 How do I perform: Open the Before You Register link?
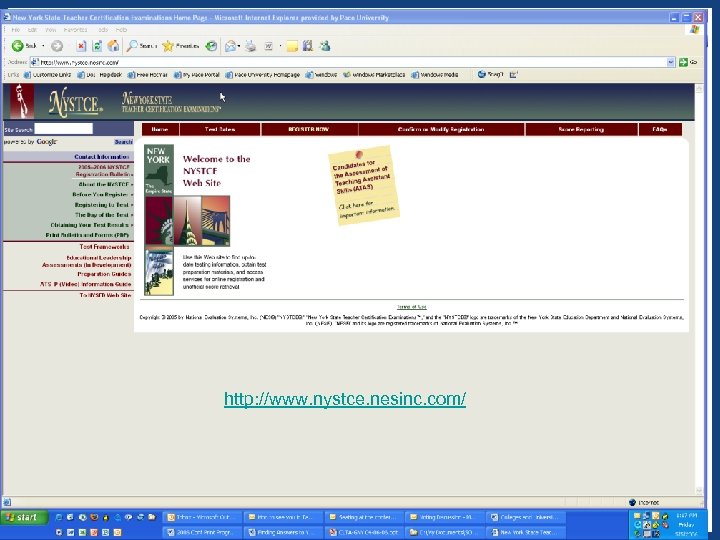coord(102,195)
